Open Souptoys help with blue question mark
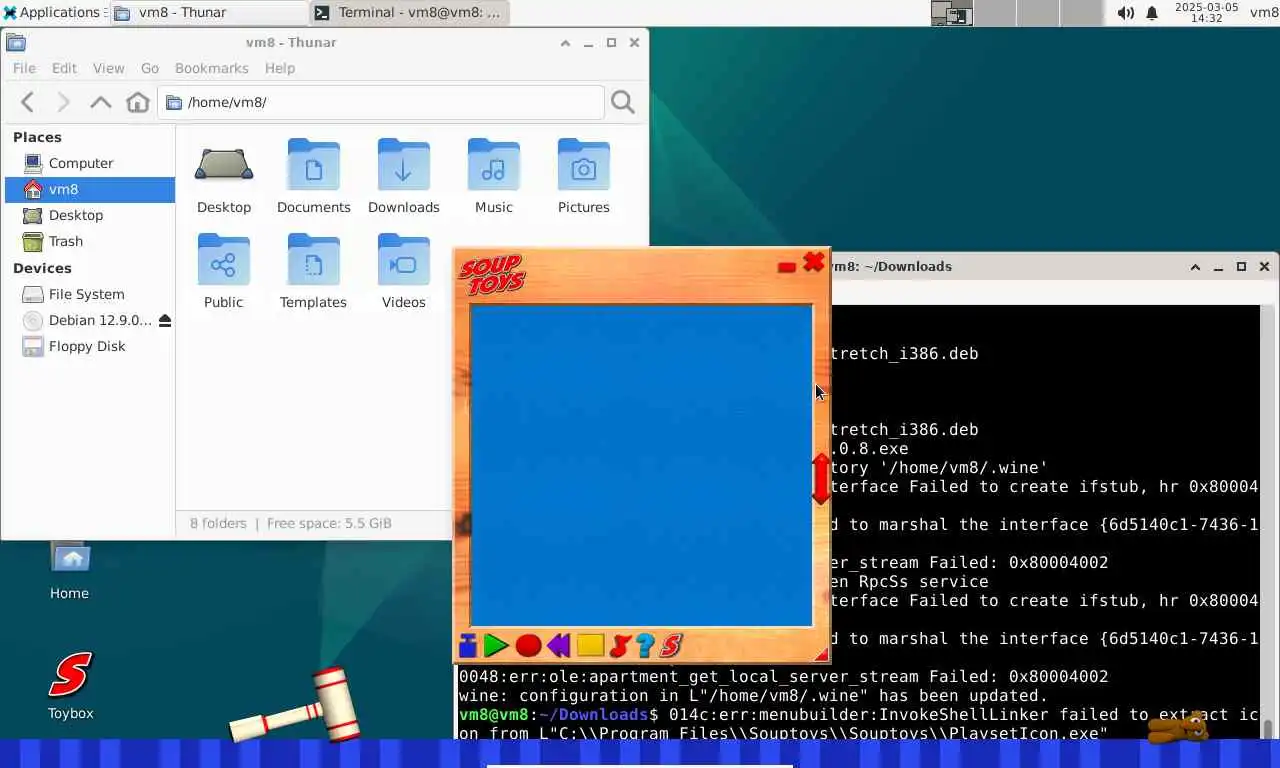 point(645,646)
